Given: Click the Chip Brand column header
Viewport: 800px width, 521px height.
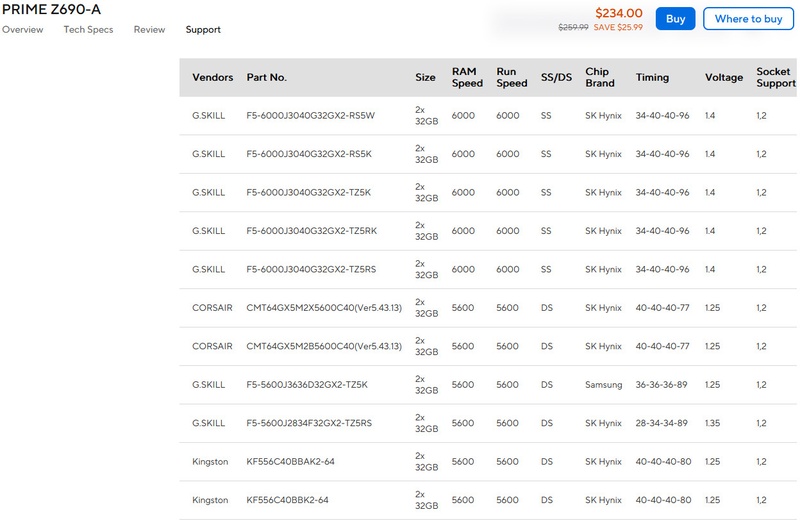Looking at the screenshot, I should point(599,77).
